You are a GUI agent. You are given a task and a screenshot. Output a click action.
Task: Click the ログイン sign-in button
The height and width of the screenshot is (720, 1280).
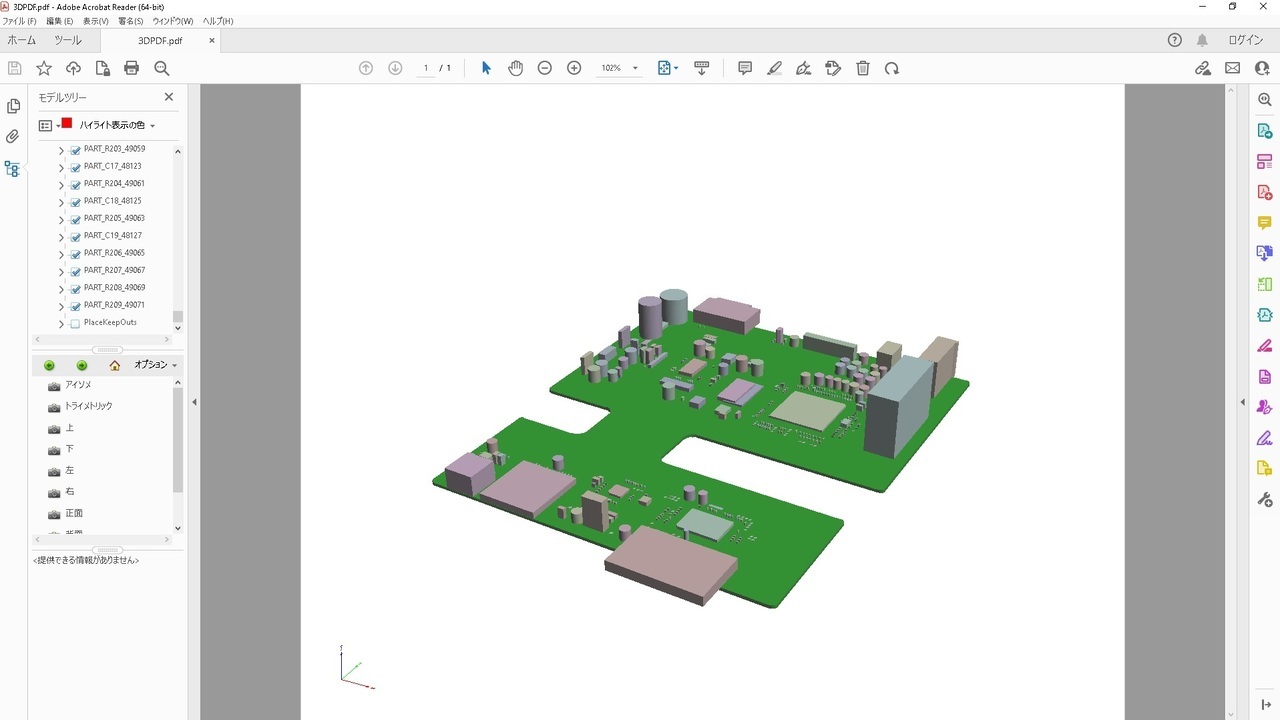pos(1245,40)
